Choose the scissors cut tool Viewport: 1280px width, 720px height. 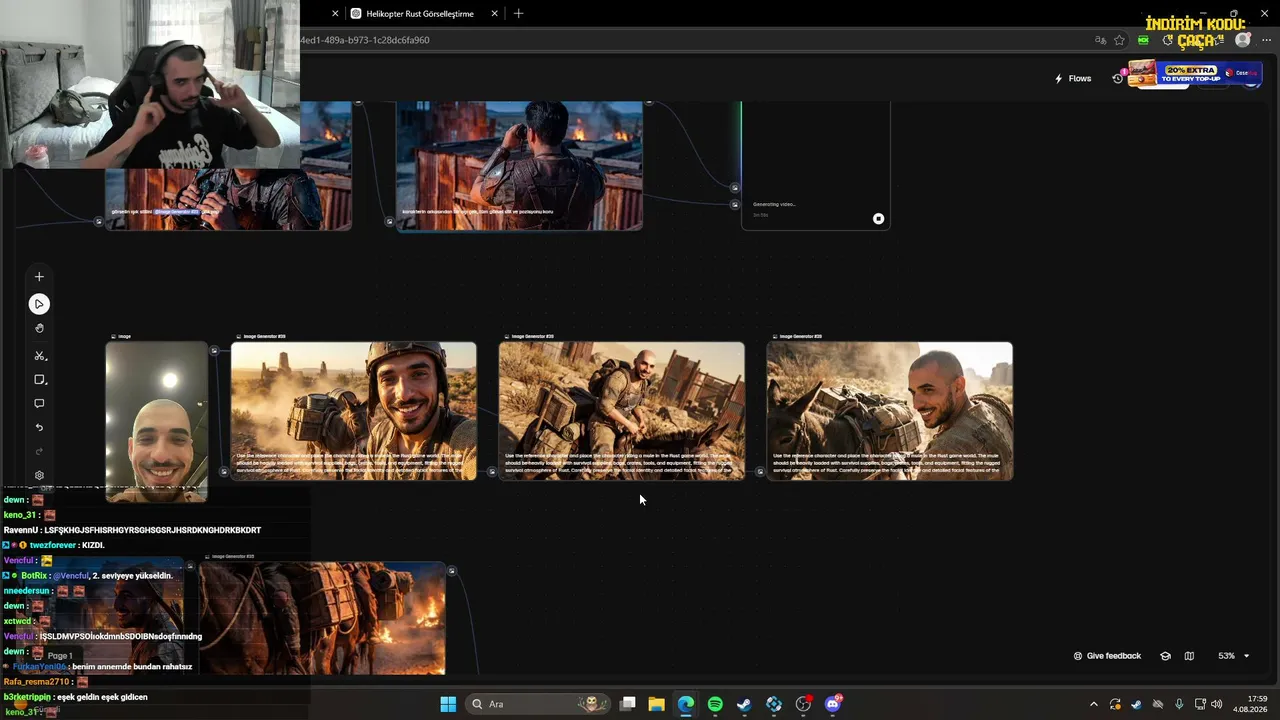click(39, 356)
